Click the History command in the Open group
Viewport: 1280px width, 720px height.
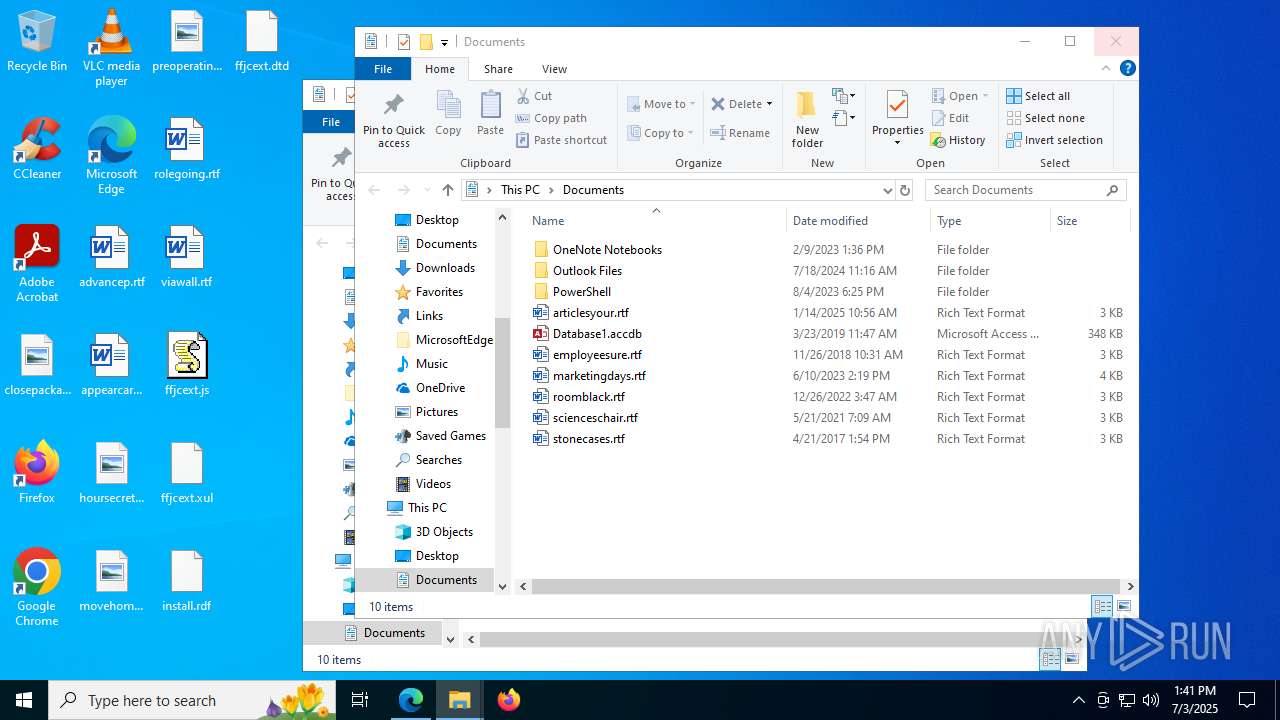coord(958,140)
